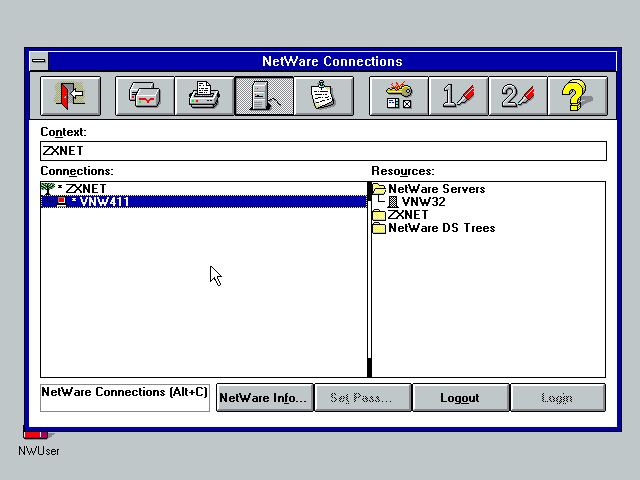Click the ZXNET tree icon in Connections
The height and width of the screenshot is (480, 640).
point(48,189)
